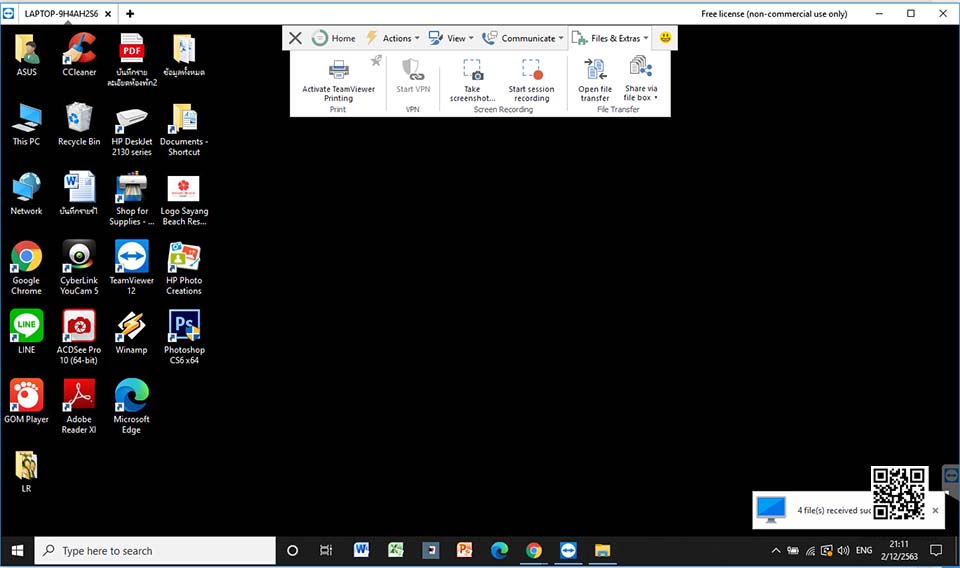960x568 pixels.
Task: Open Task View on the taskbar
Action: coord(326,551)
